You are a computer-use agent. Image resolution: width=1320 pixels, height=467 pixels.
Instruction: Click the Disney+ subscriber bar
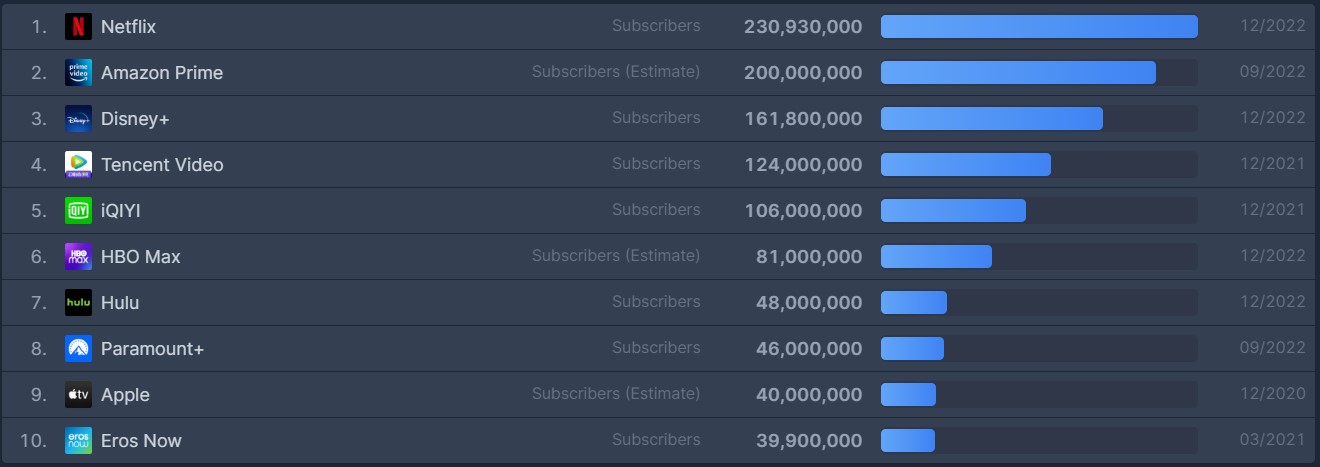click(1039, 119)
